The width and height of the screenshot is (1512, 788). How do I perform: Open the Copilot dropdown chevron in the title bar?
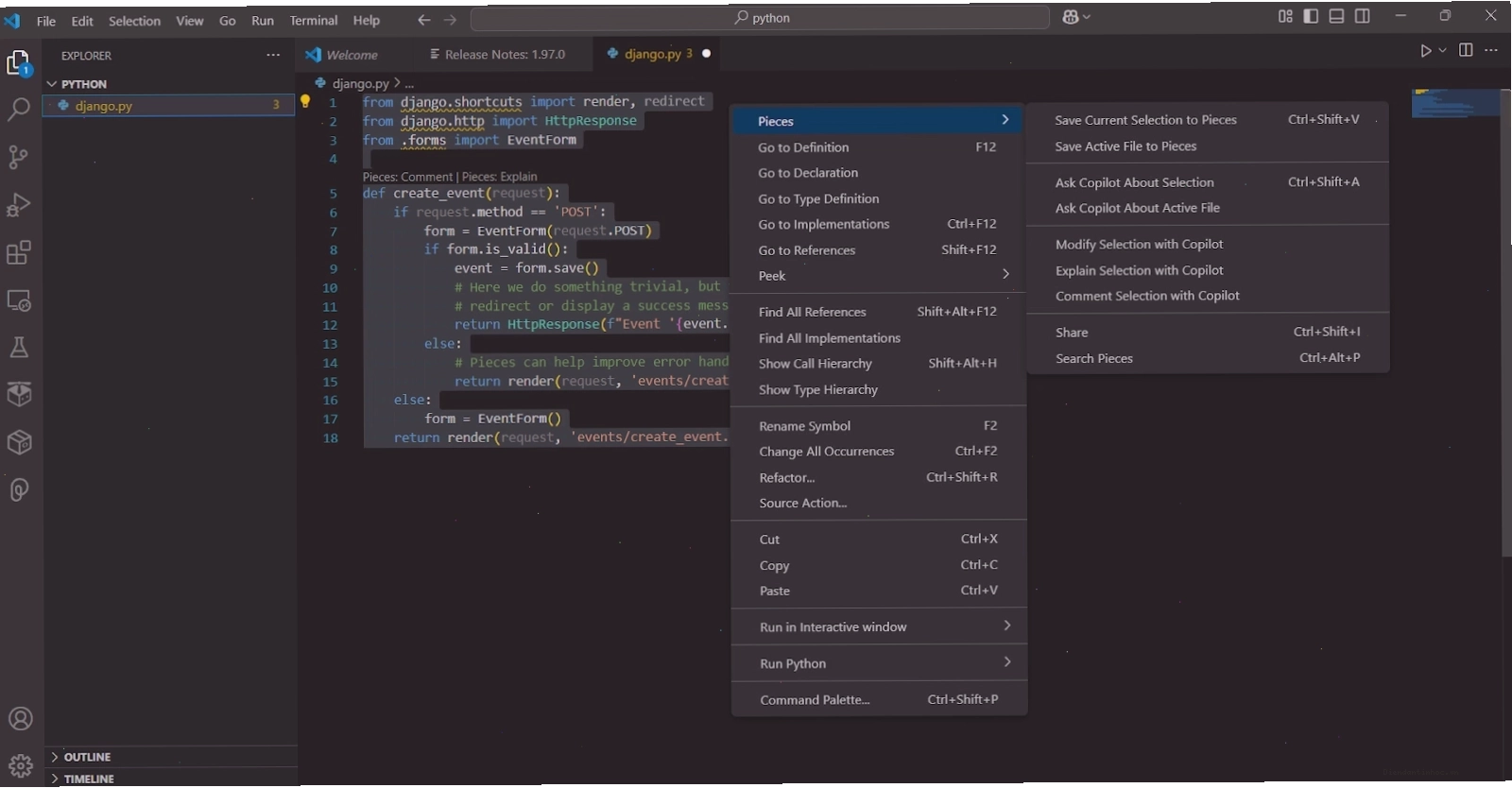coord(1087,17)
